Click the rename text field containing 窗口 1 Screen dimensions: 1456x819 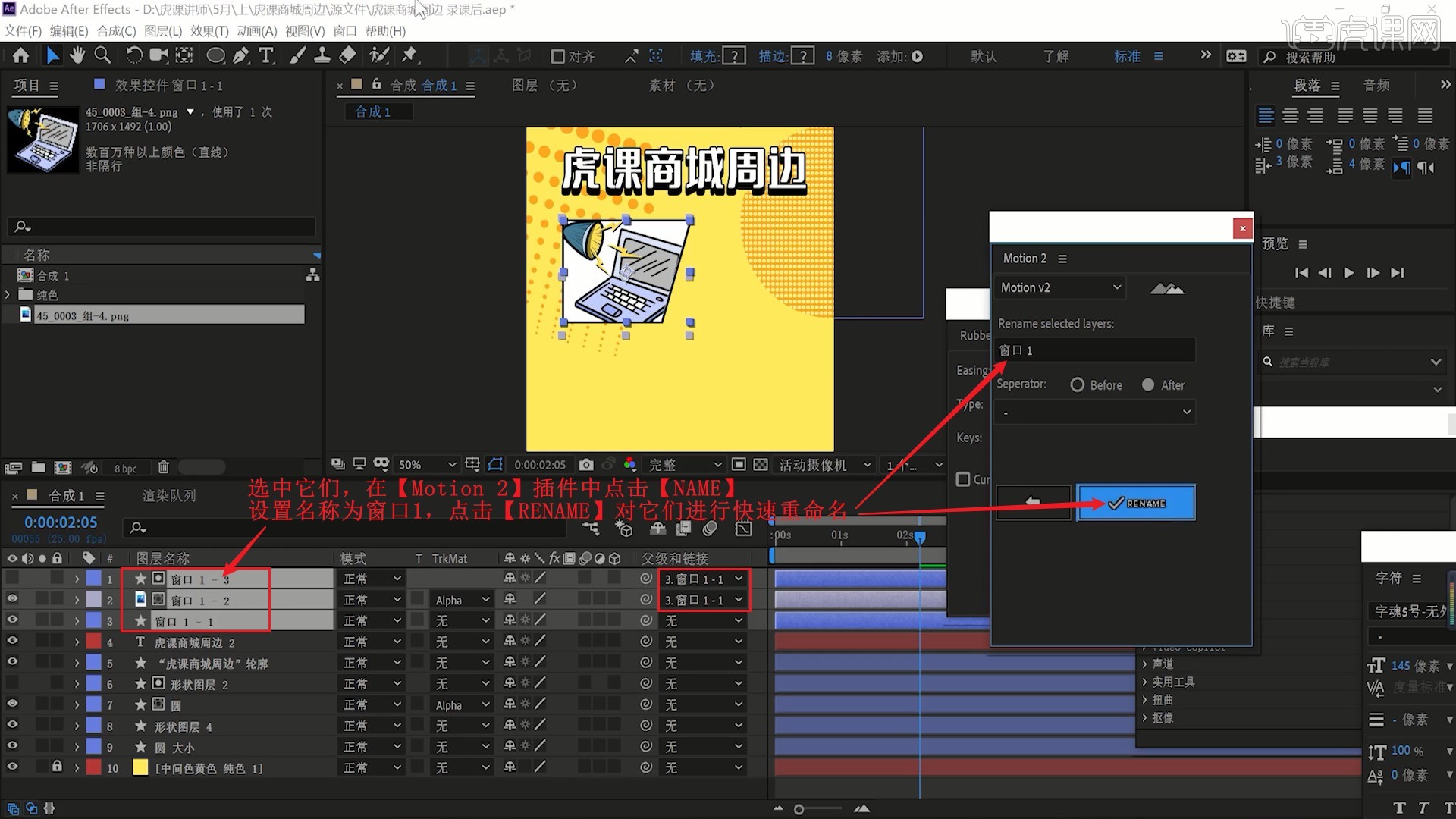(1095, 350)
